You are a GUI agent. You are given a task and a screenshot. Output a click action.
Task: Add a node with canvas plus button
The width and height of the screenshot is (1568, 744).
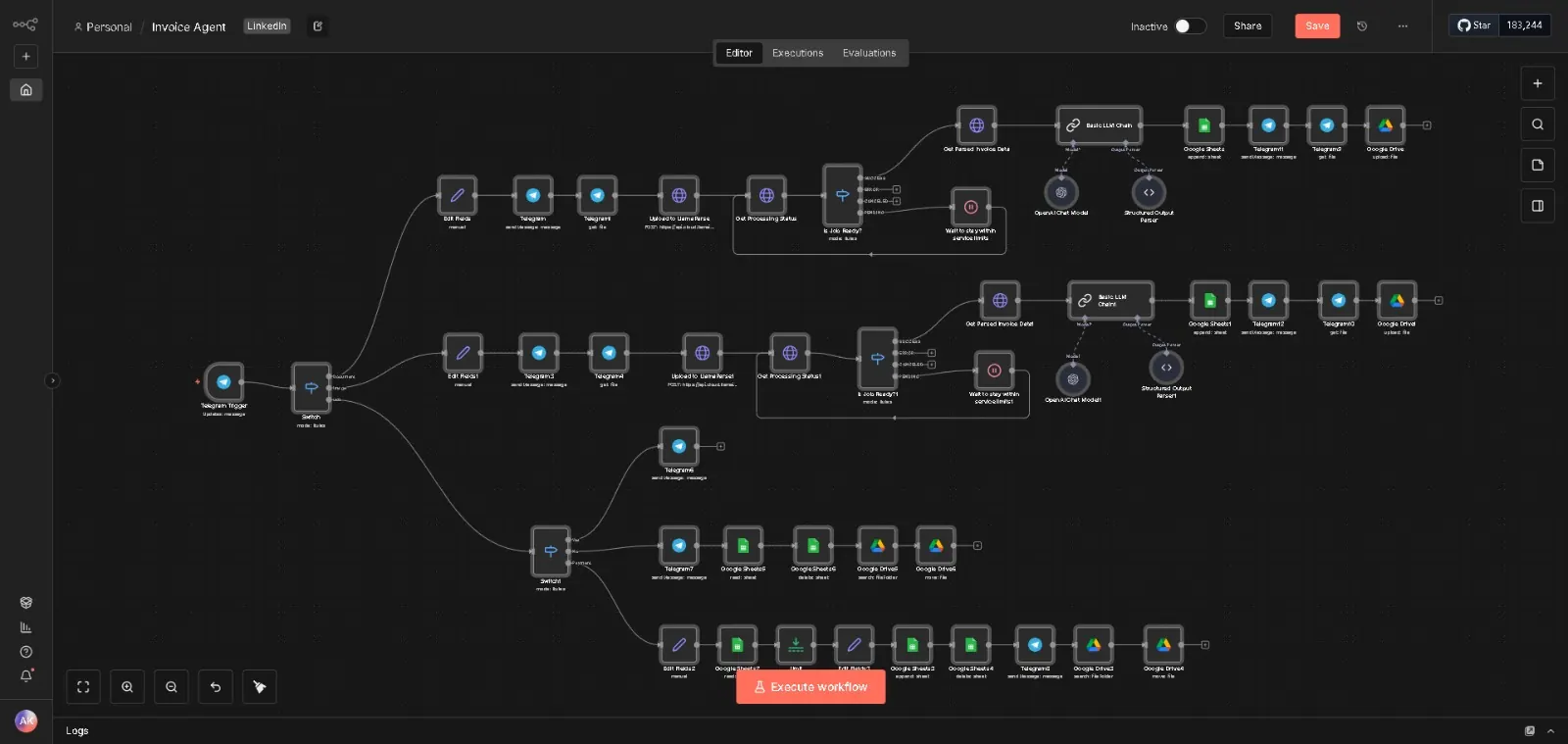(1538, 83)
